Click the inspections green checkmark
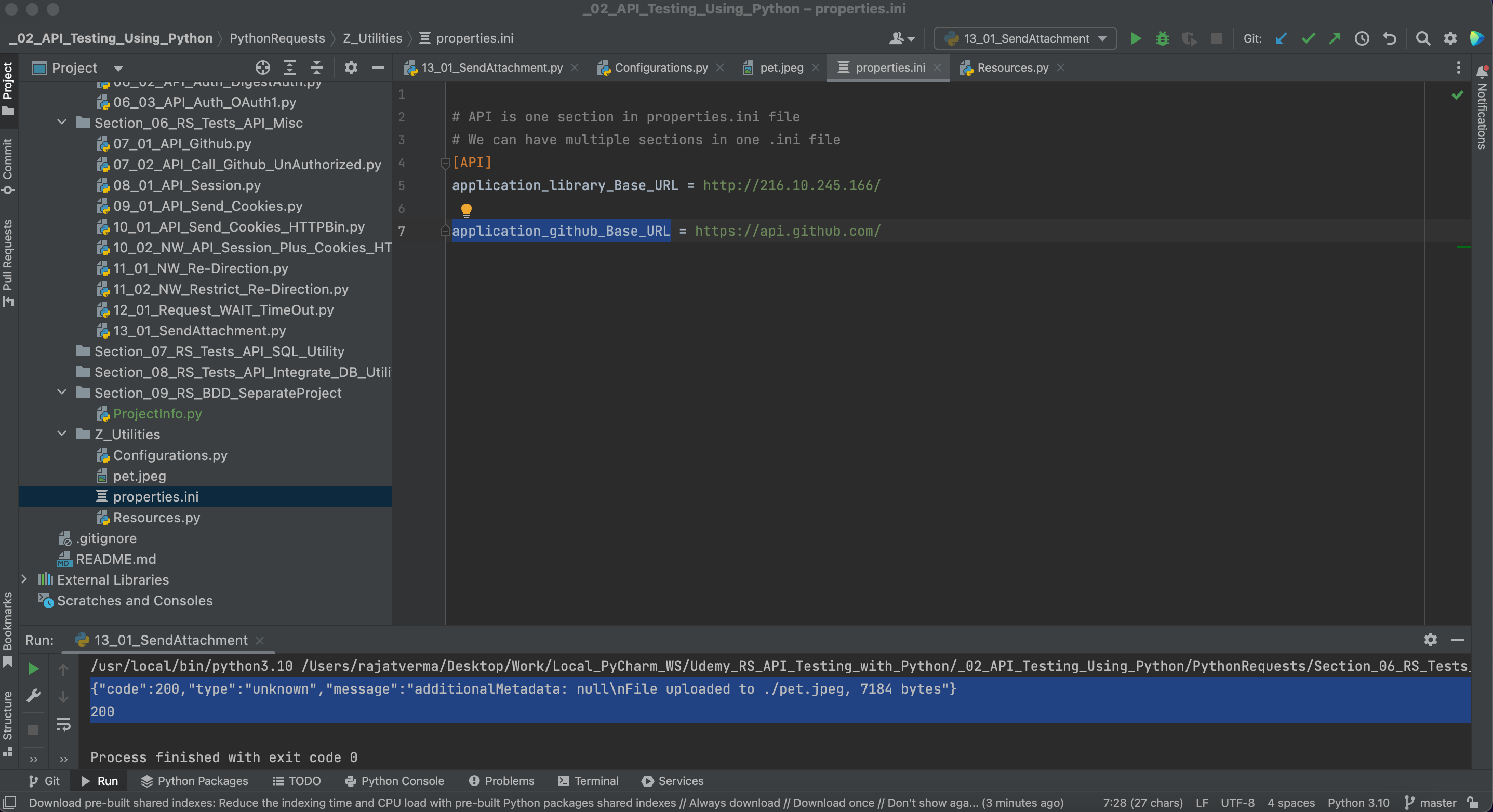Viewport: 1493px width, 812px height. [1458, 95]
